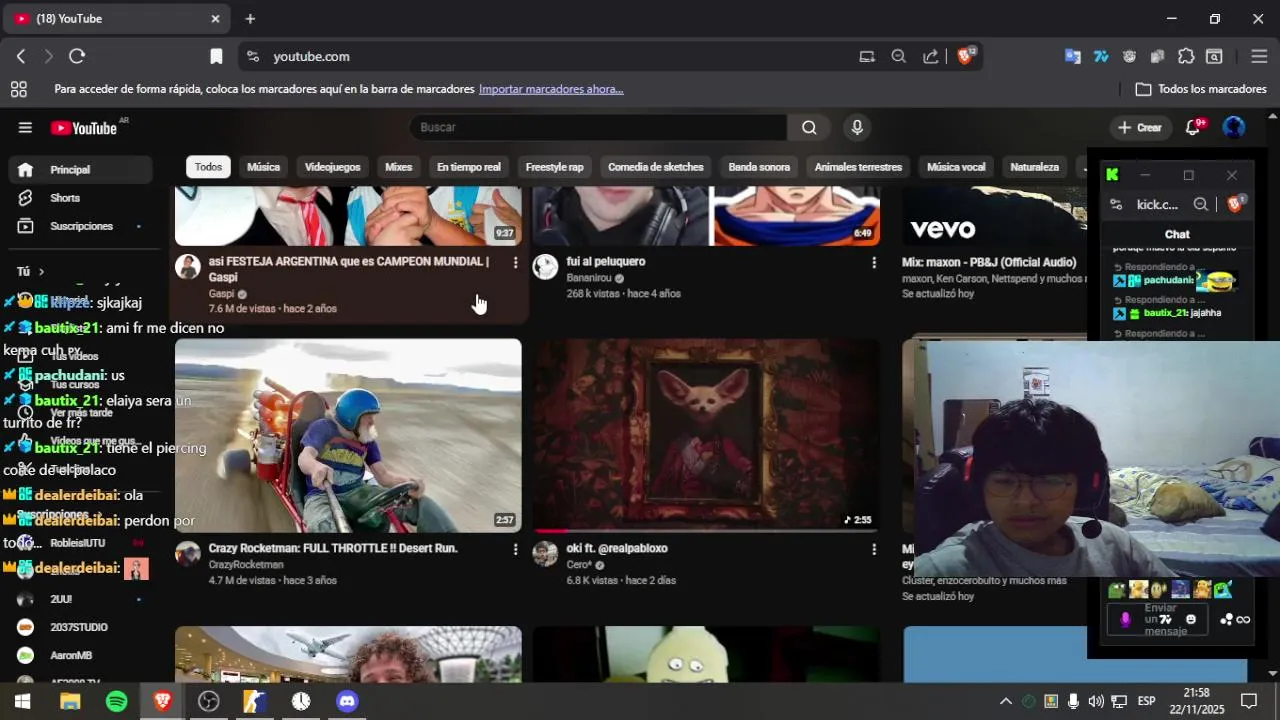
Task: Open the Google Translate extension
Action: (1072, 56)
